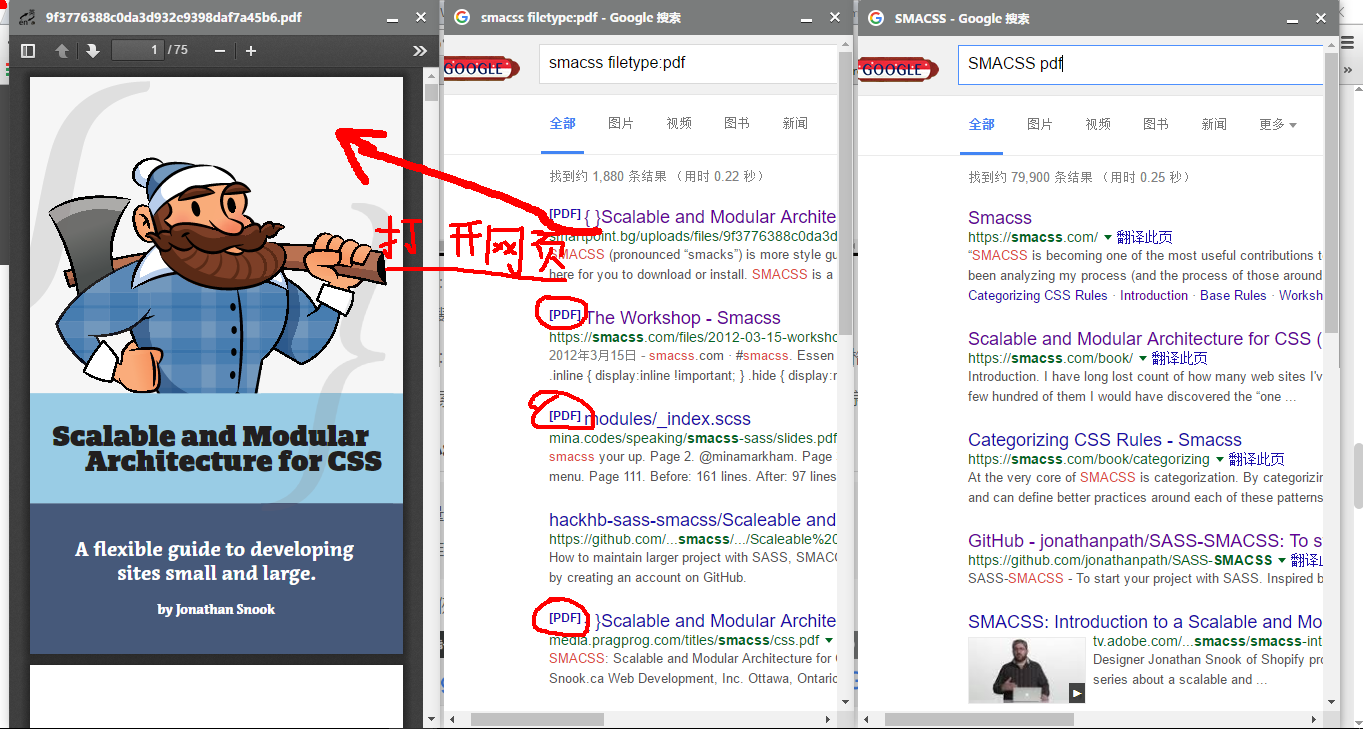The image size is (1363, 729).
Task: Click the PDF window title bar icon
Action: [x=27, y=17]
